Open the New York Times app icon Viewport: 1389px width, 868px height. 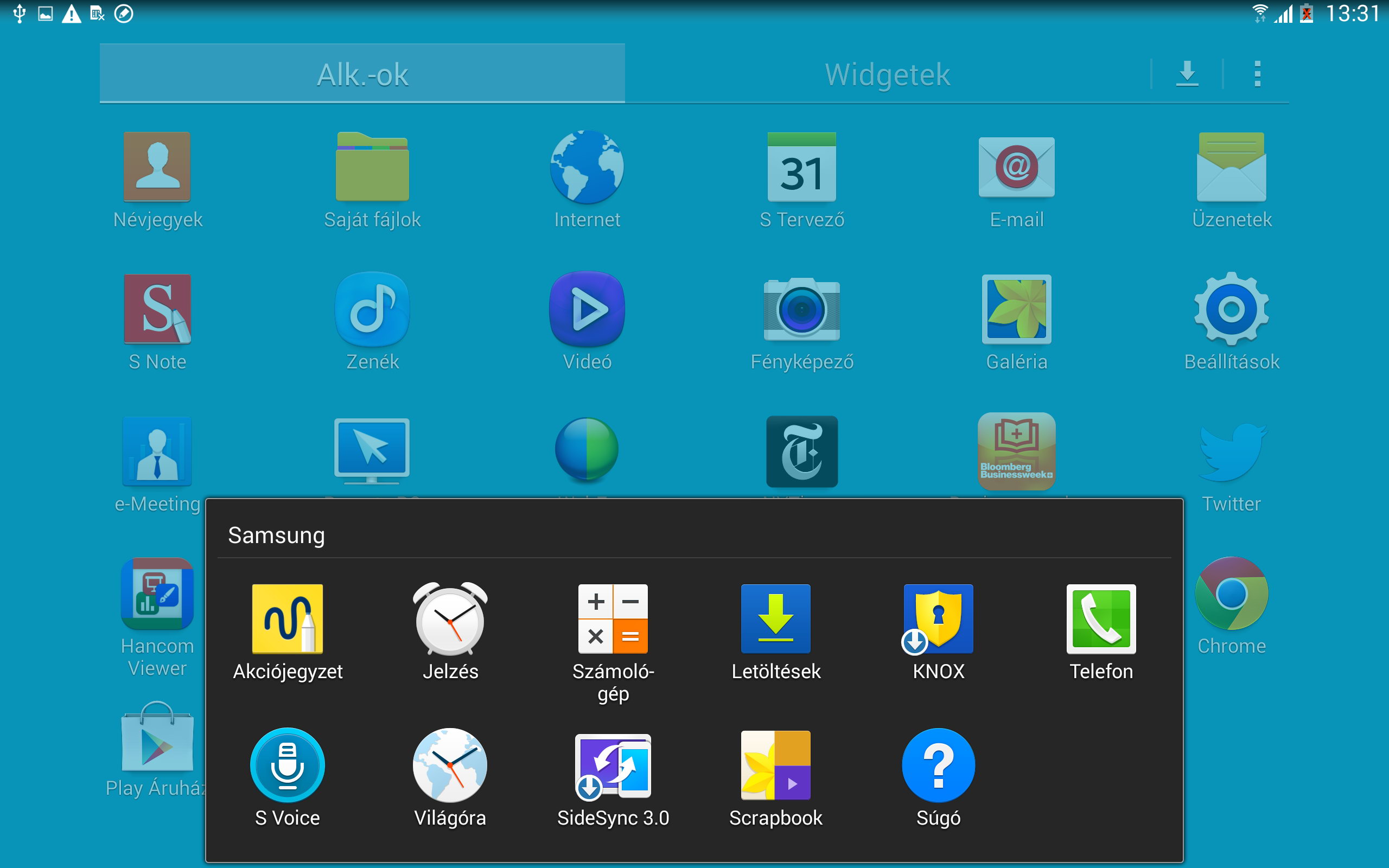coord(802,451)
